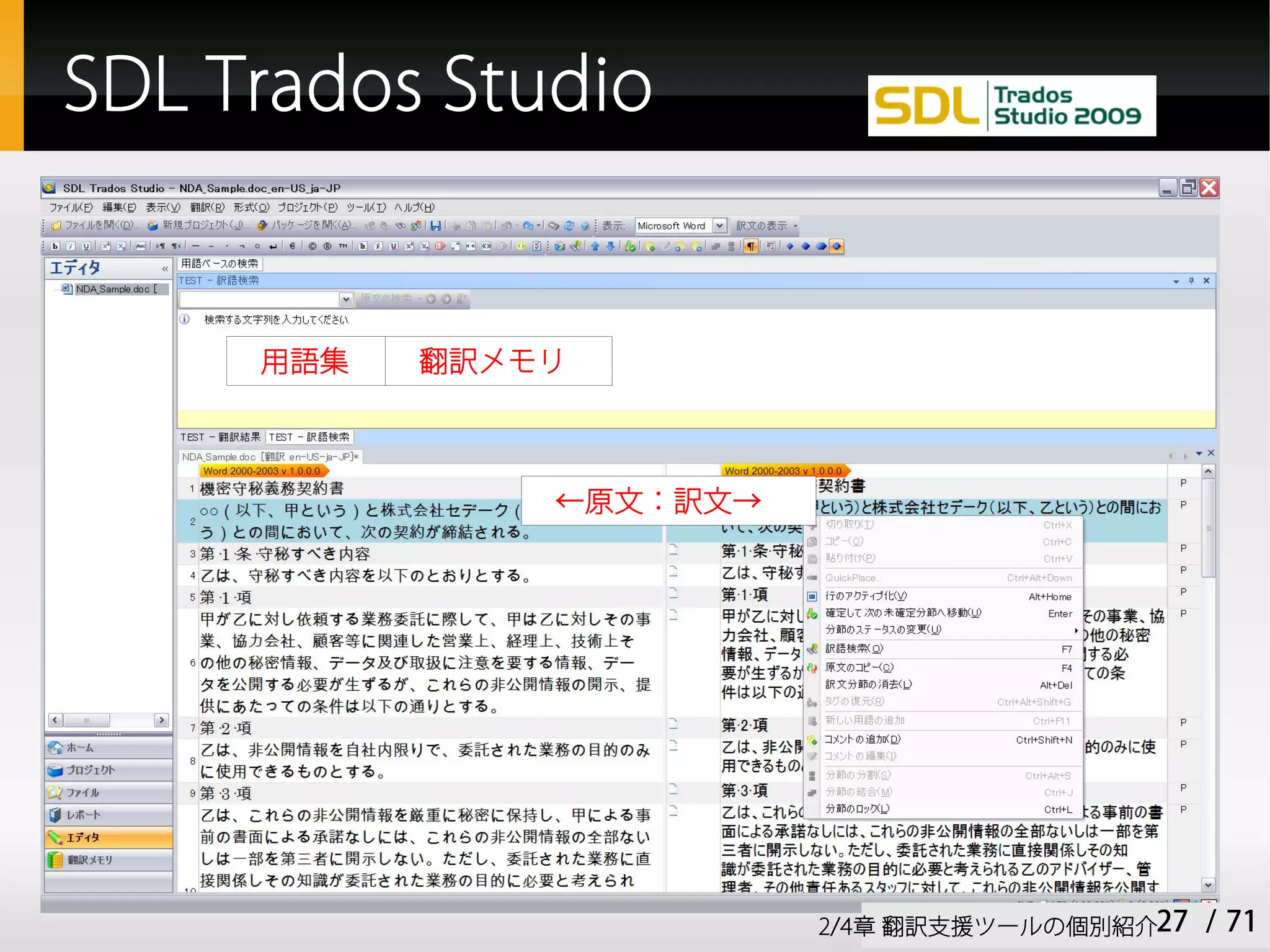This screenshot has width=1270, height=952.
Task: Click source segment 4 text
Action: [x=366, y=576]
